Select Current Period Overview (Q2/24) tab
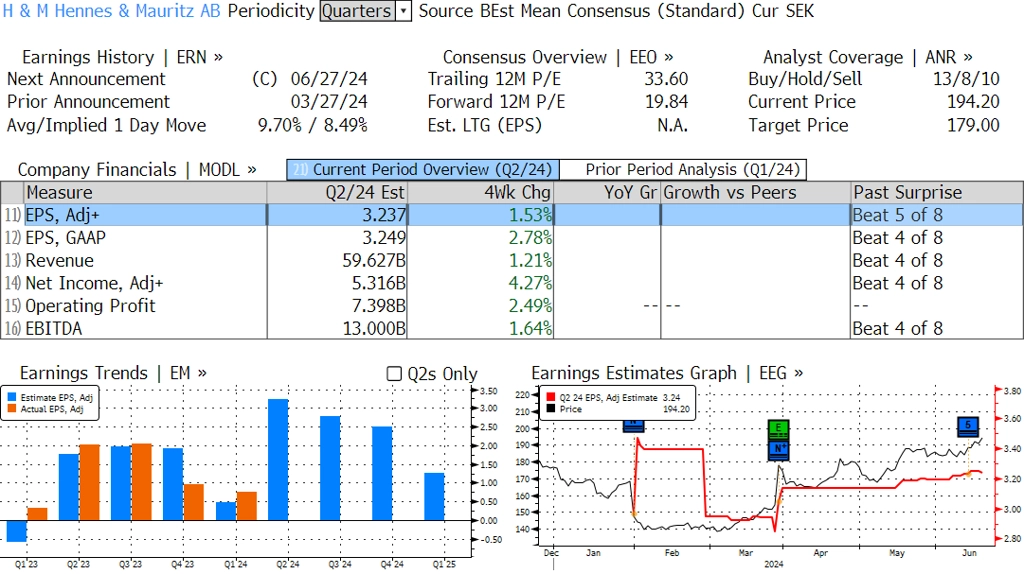Screen dimensions: 1024x574 click(x=423, y=170)
